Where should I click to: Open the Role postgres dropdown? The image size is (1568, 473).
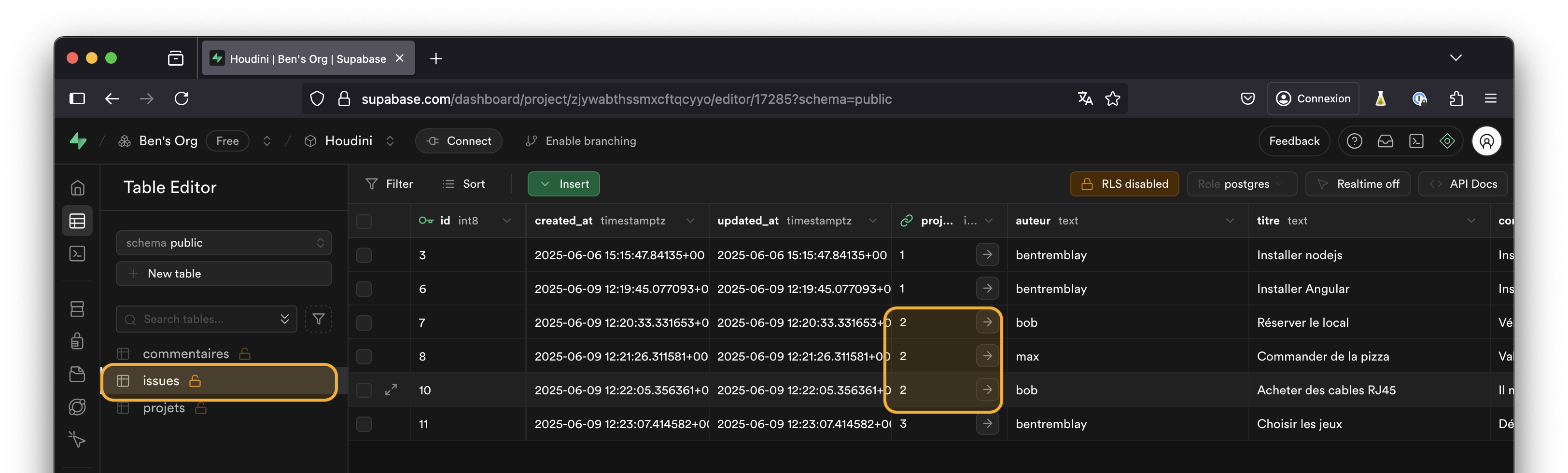(1241, 184)
